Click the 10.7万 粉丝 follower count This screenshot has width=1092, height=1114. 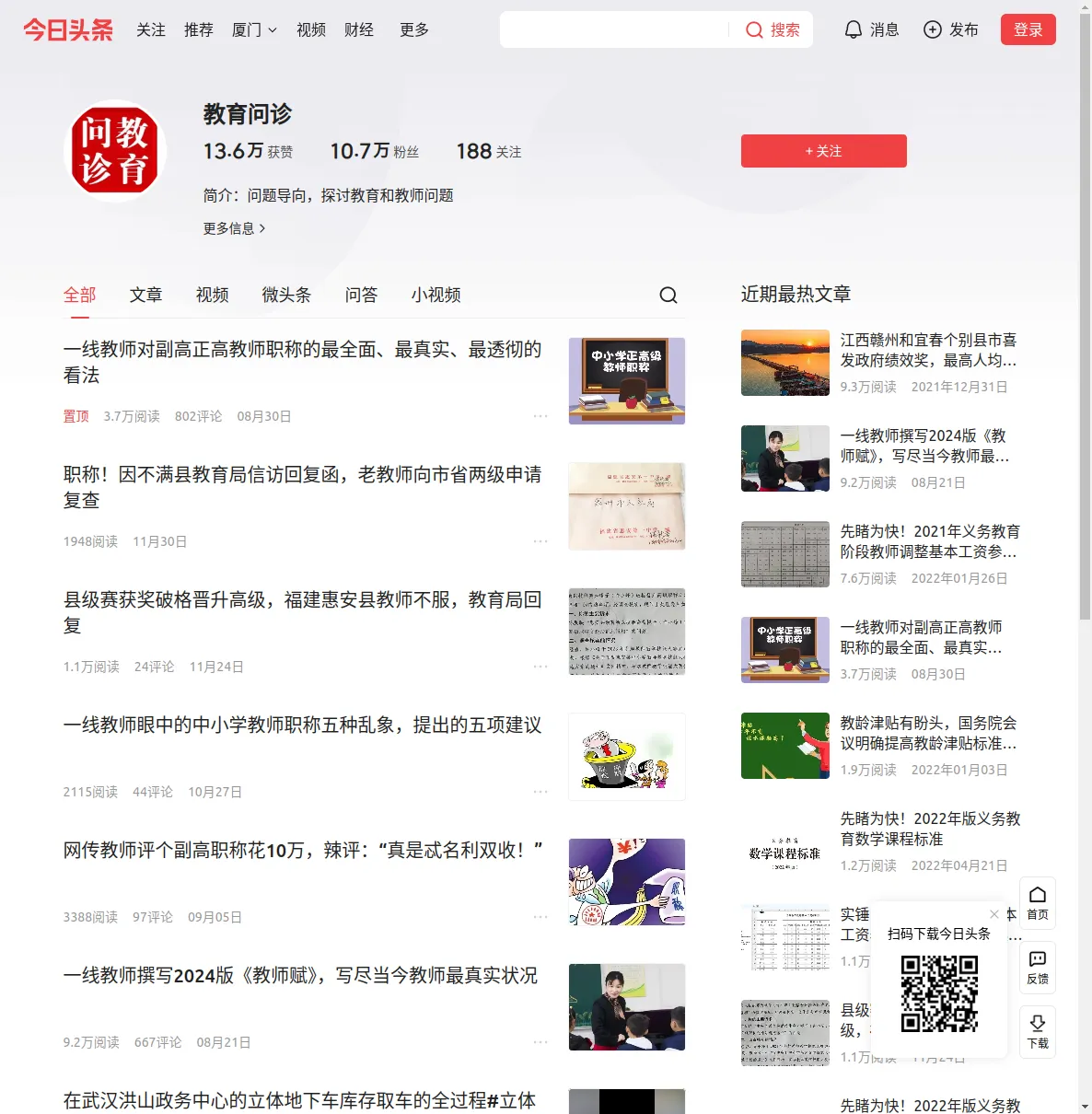click(375, 151)
